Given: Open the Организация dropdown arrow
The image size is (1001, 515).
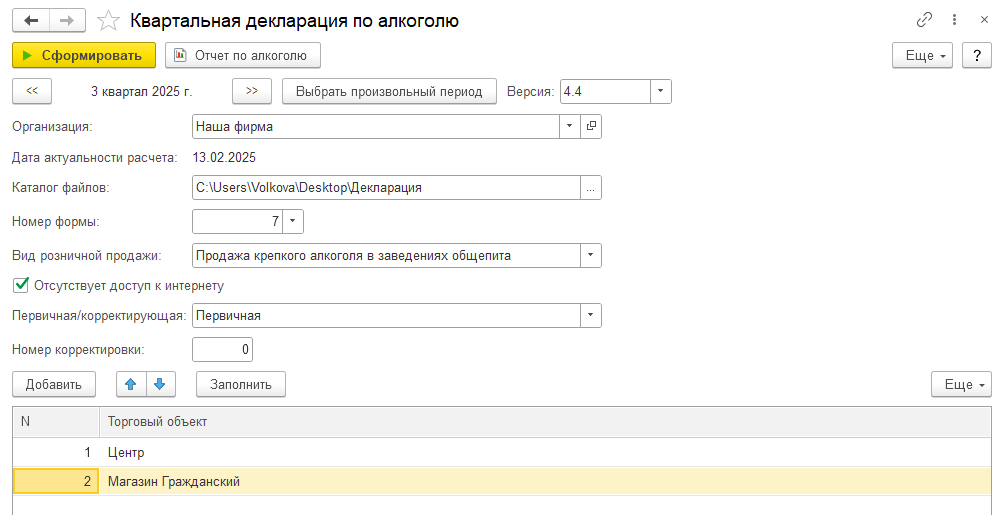Looking at the screenshot, I should coord(569,127).
